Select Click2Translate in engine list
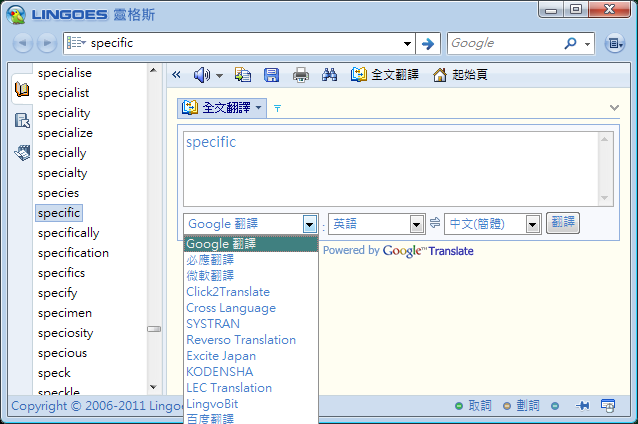Viewport: 638px width, 424px height. coord(251,292)
